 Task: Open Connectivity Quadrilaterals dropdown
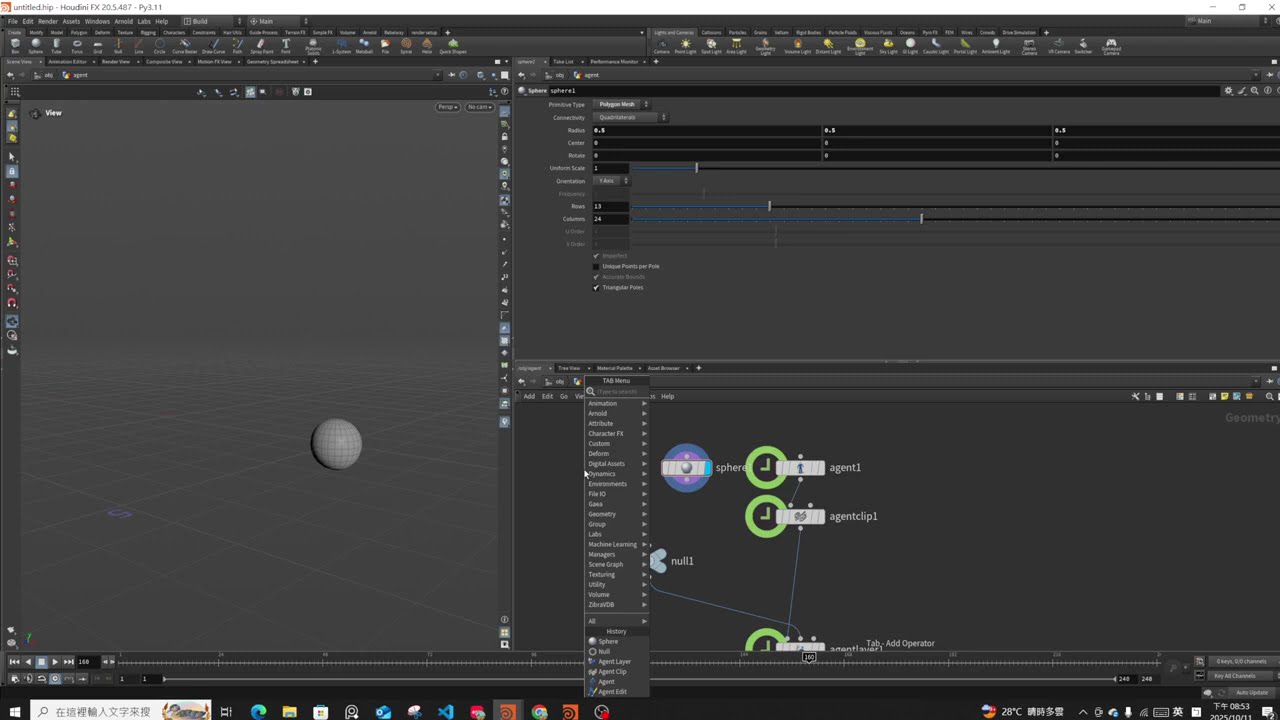coord(631,117)
